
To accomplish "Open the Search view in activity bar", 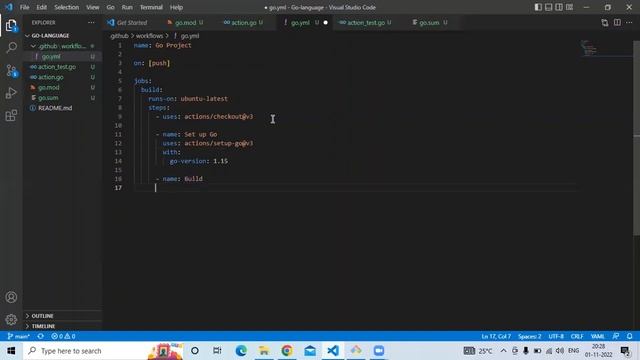I will (11, 47).
